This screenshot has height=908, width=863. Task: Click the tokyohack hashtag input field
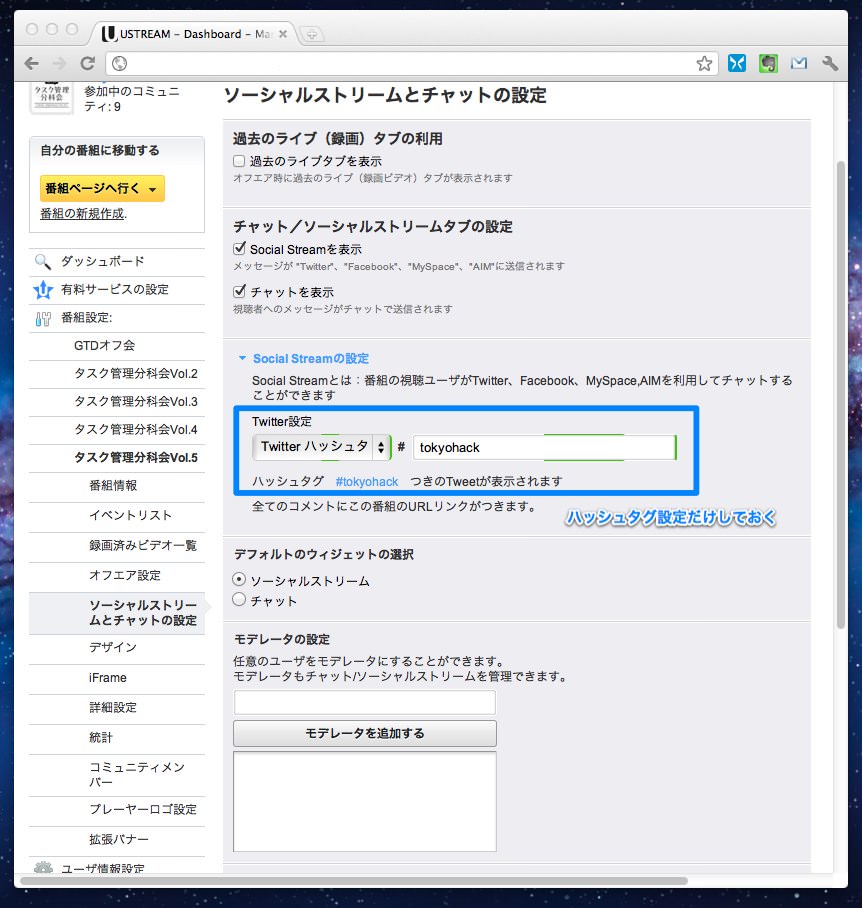click(545, 448)
